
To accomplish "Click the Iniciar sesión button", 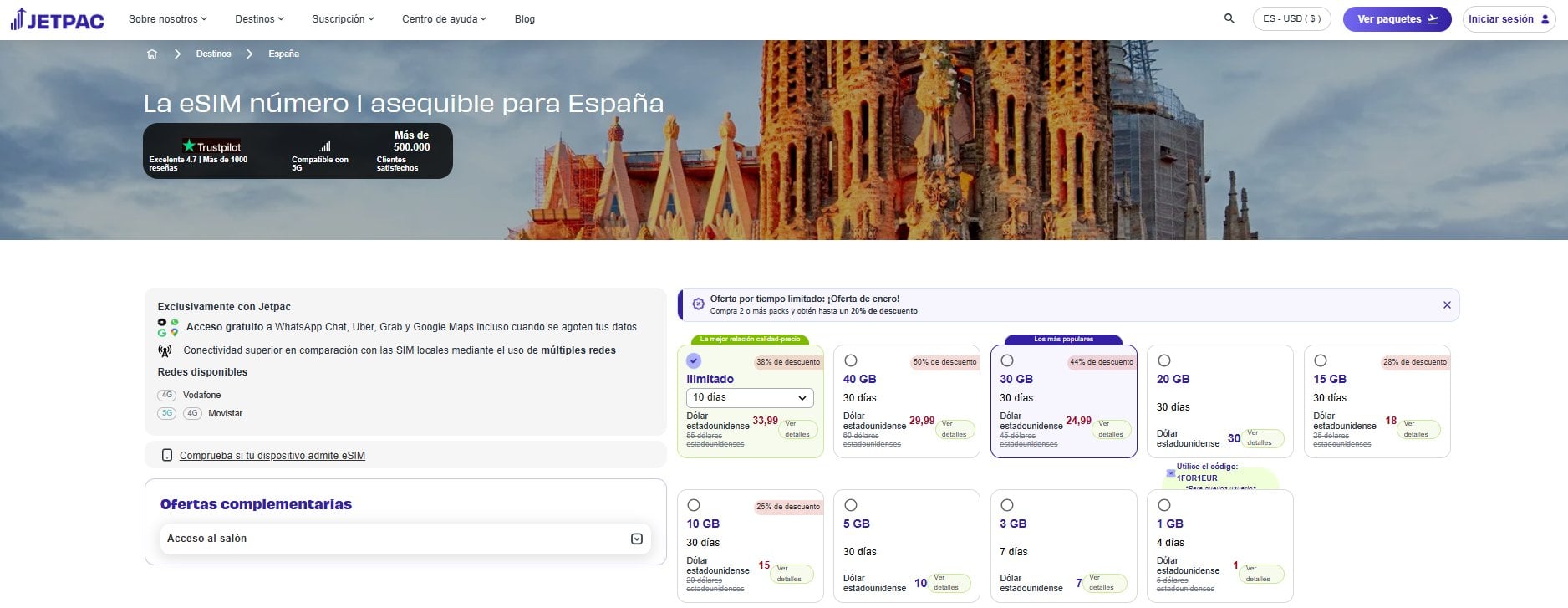I will click(1509, 19).
